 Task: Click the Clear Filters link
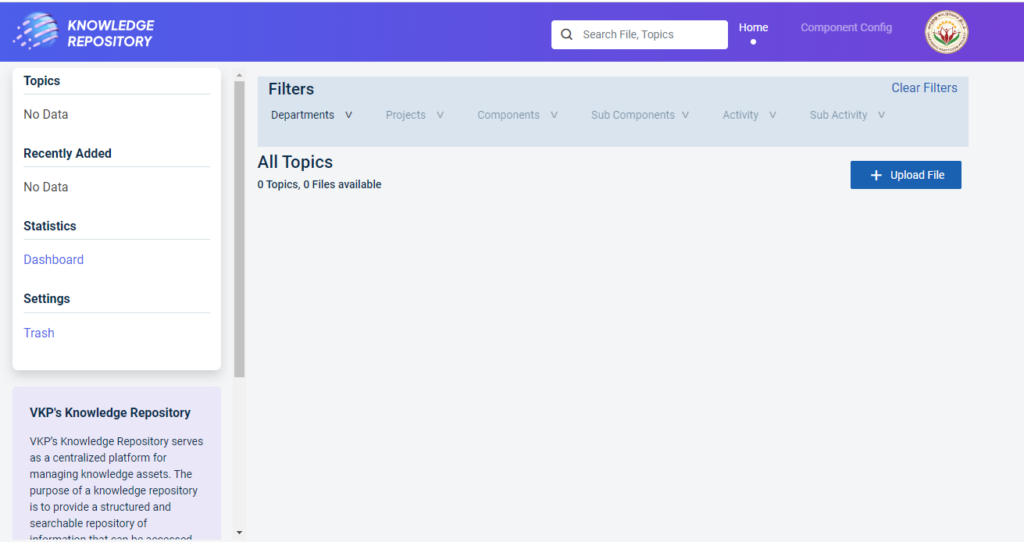pyautogui.click(x=924, y=88)
